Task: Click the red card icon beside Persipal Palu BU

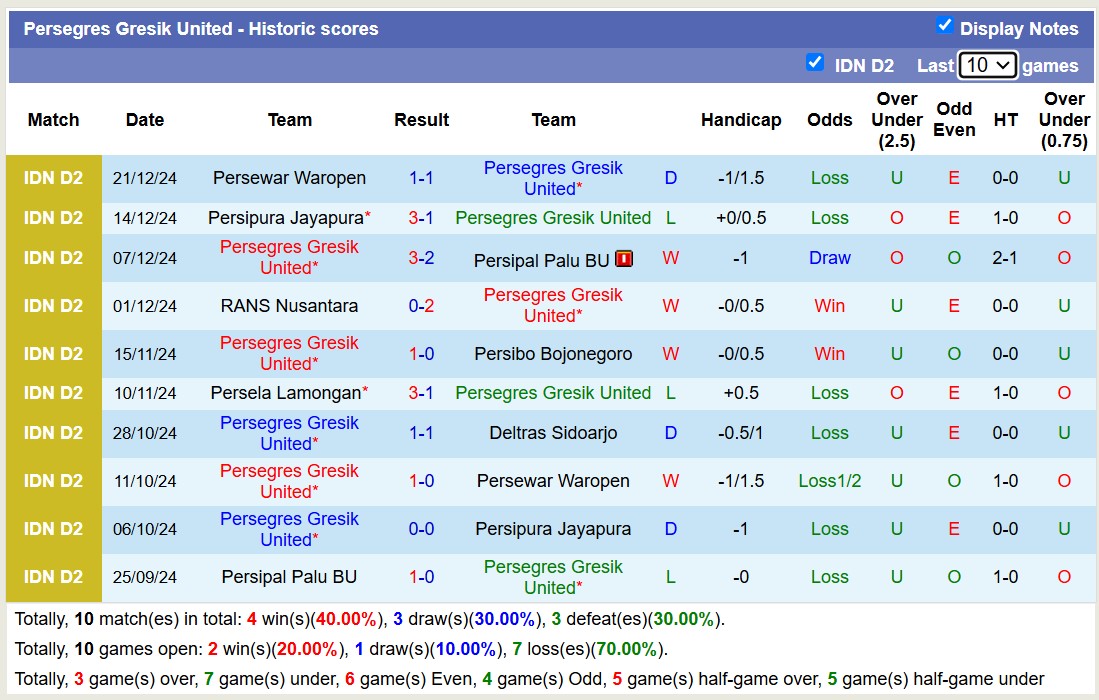Action: (x=625, y=259)
